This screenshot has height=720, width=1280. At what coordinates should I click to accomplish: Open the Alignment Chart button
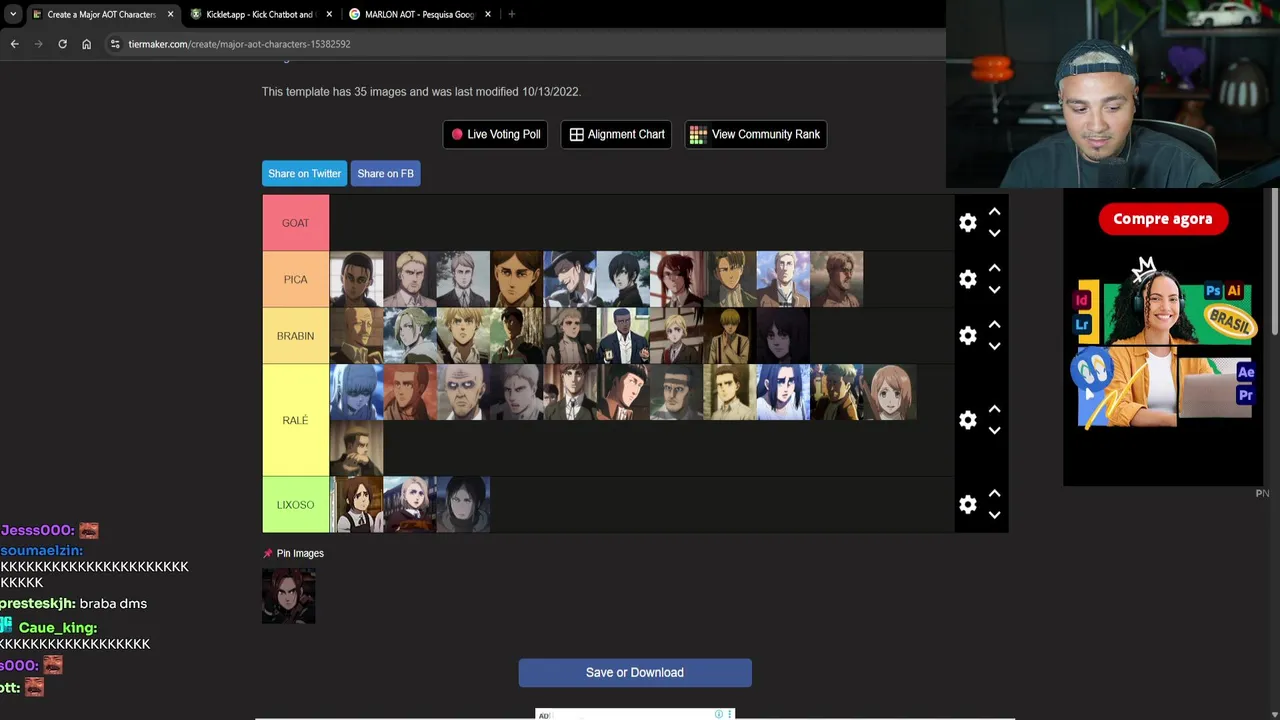(617, 134)
